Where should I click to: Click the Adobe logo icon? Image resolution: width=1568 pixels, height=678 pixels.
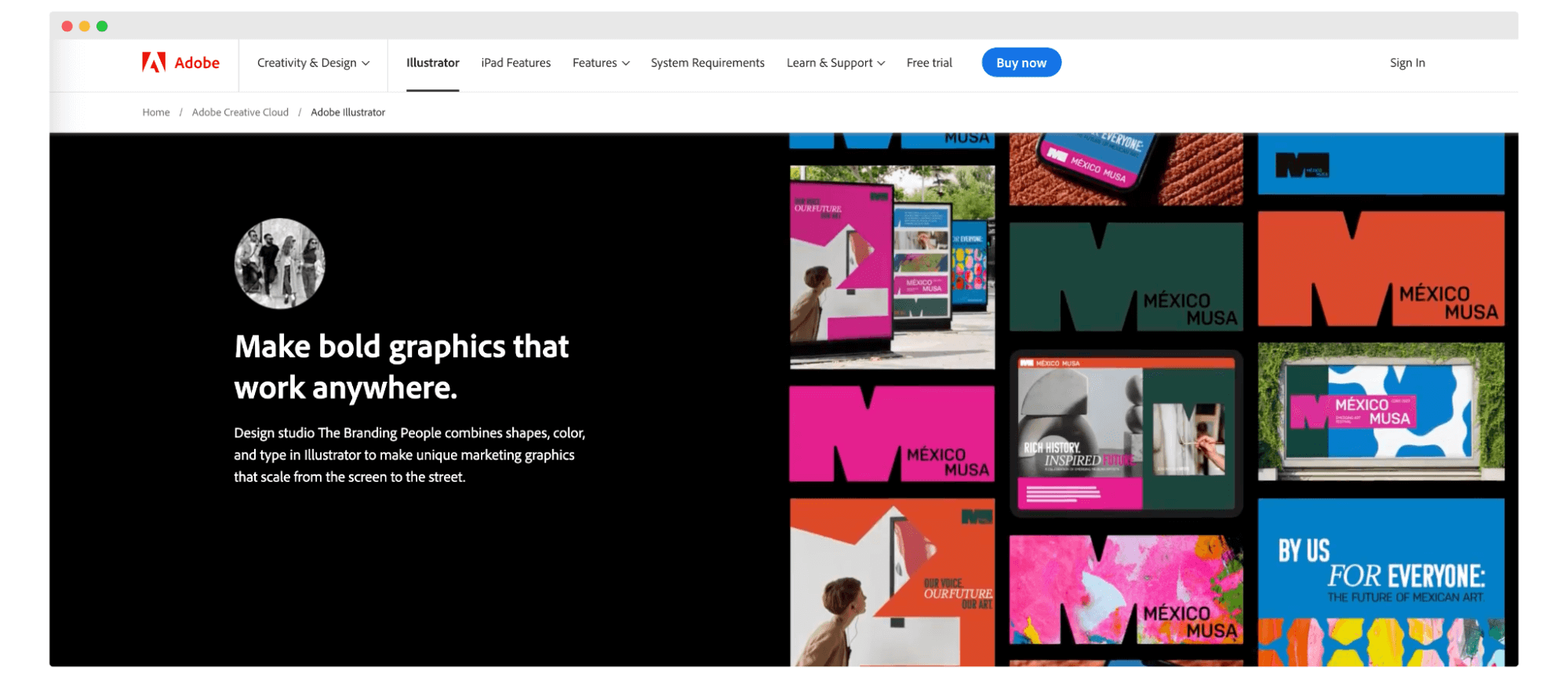pyautogui.click(x=154, y=63)
